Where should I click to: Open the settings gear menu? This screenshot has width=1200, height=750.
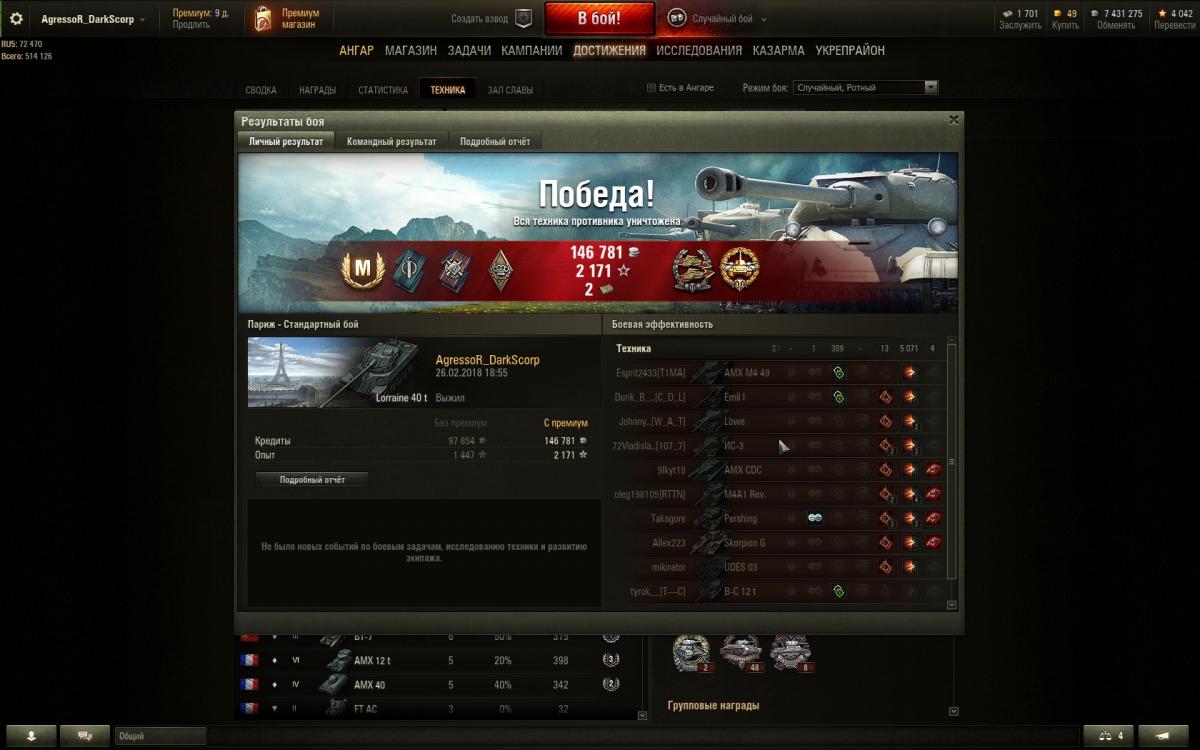coord(16,19)
